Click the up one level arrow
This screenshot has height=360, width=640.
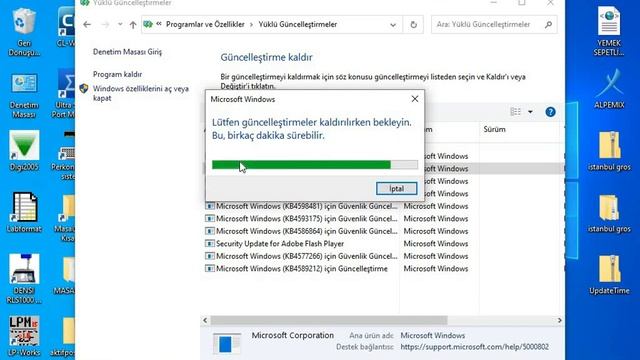pos(133,24)
